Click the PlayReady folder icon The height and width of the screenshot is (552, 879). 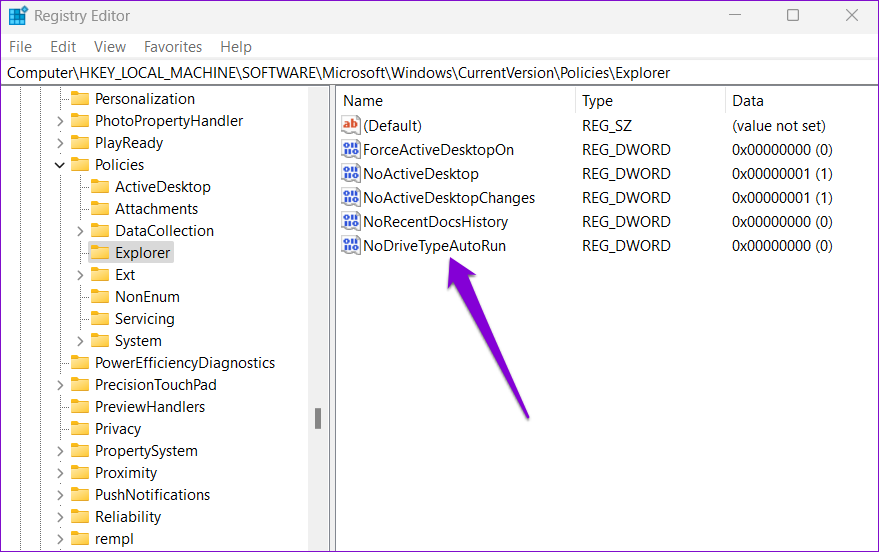click(80, 143)
